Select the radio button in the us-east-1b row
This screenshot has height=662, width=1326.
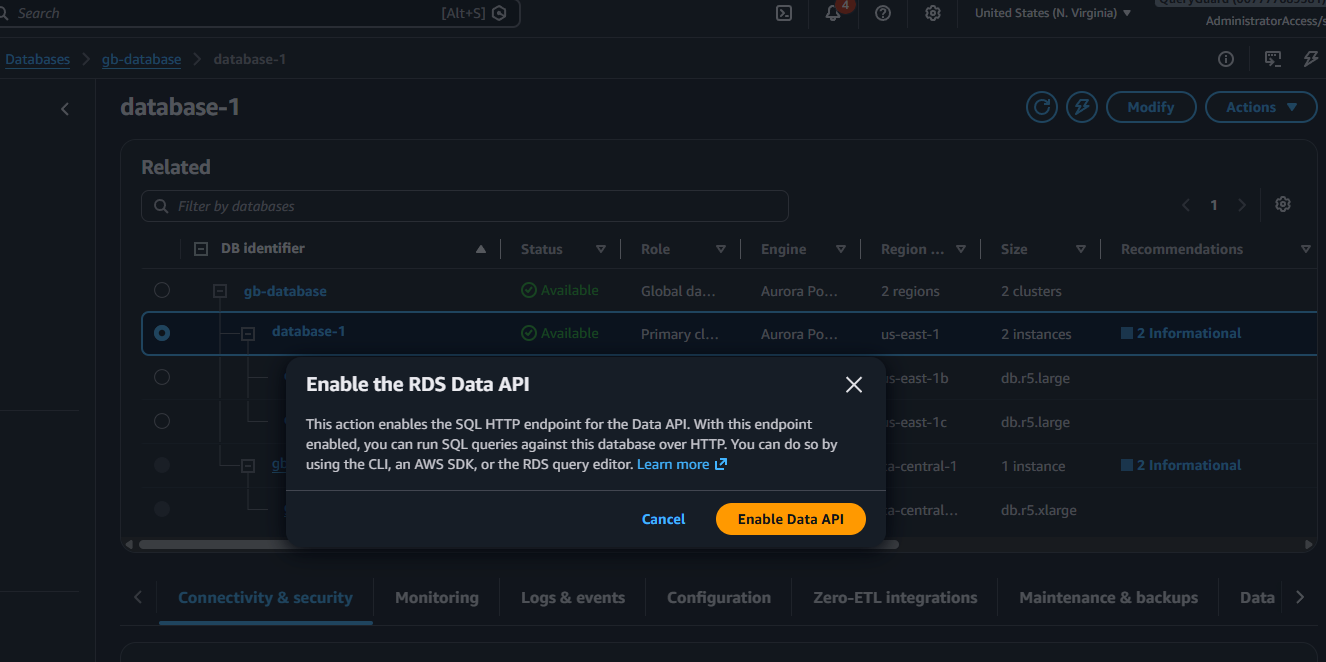(x=162, y=377)
